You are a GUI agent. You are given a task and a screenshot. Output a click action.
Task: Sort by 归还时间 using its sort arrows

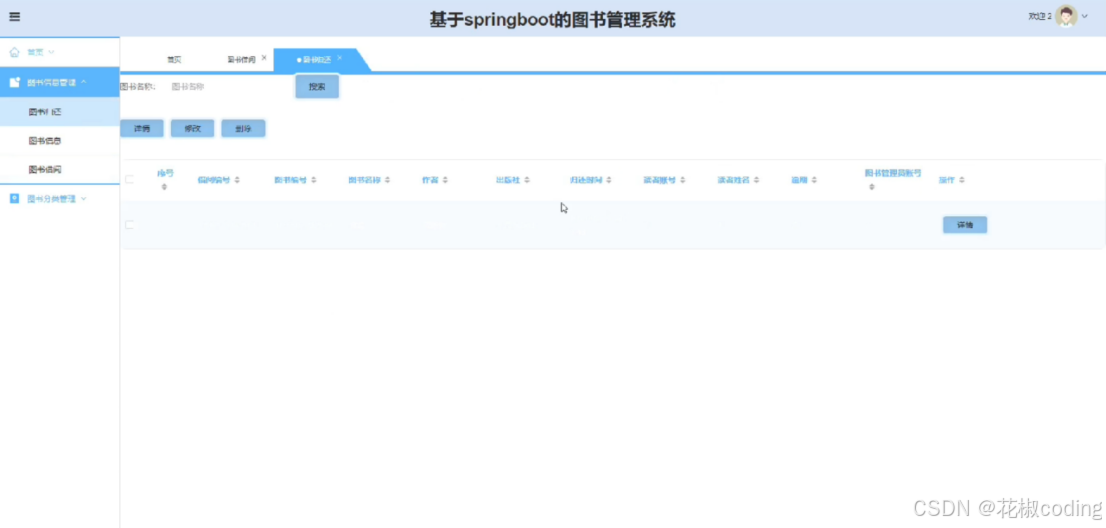point(608,180)
